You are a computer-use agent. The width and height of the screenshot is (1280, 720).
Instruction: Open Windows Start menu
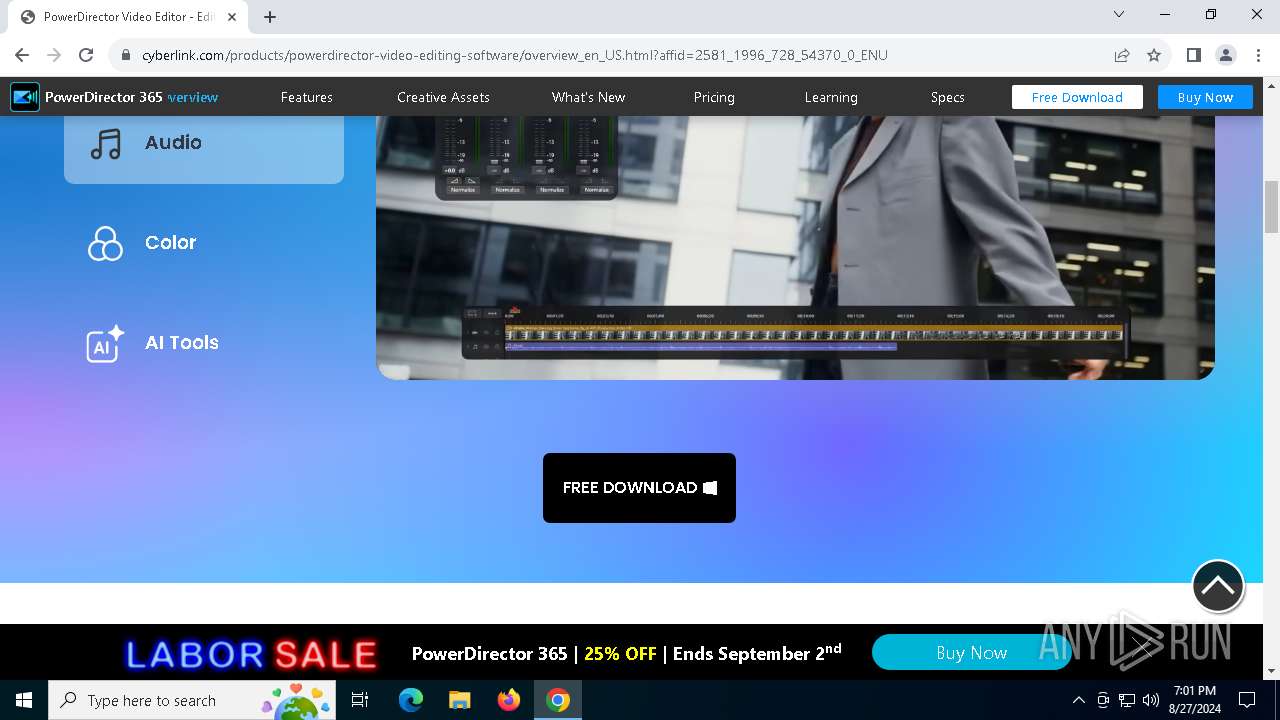[24, 700]
